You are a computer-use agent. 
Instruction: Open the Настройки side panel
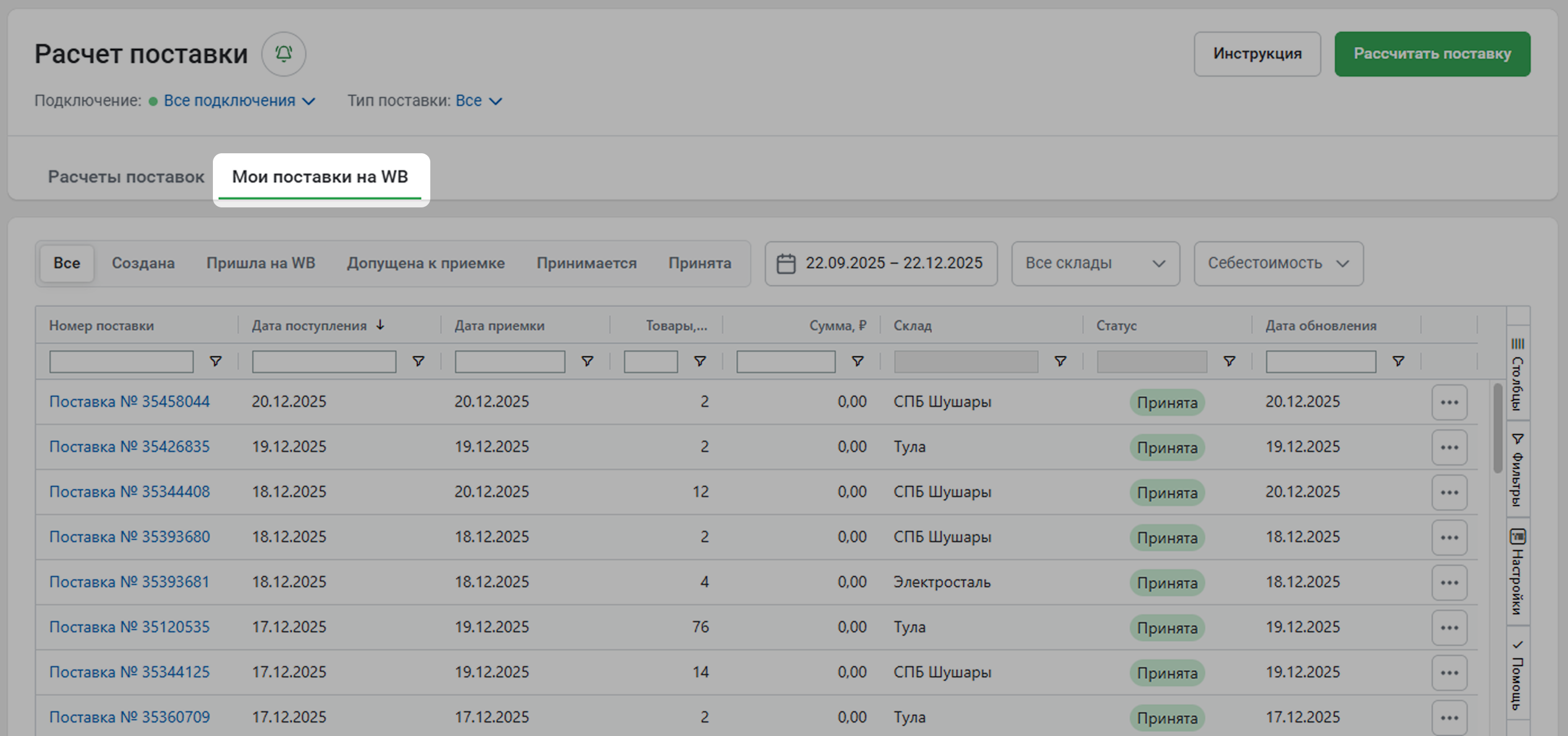(1517, 571)
